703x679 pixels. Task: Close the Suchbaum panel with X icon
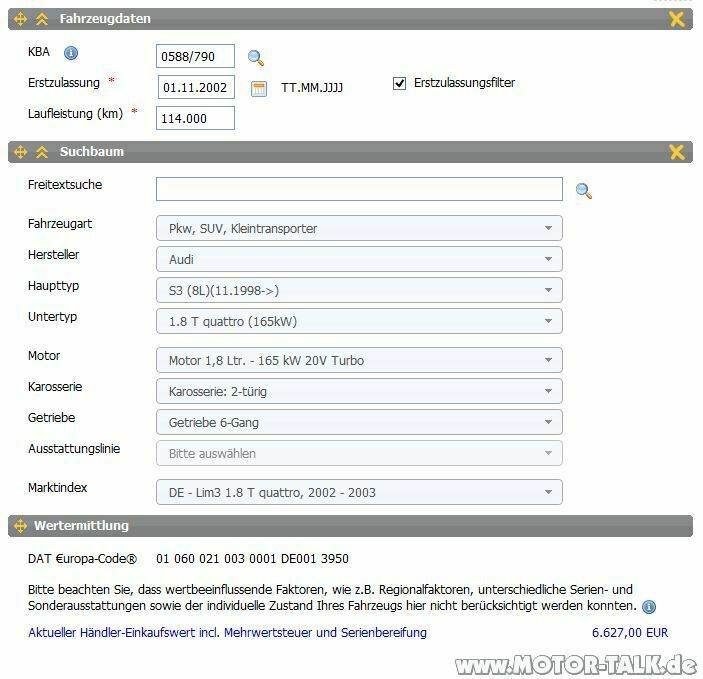(x=677, y=152)
